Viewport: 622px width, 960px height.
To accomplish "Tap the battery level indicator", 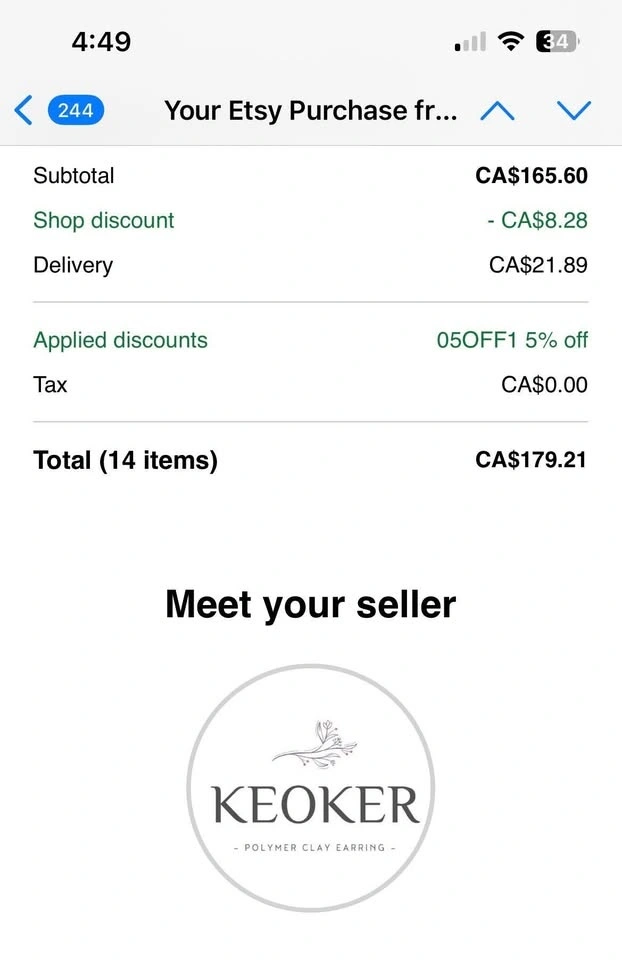I will (558, 42).
